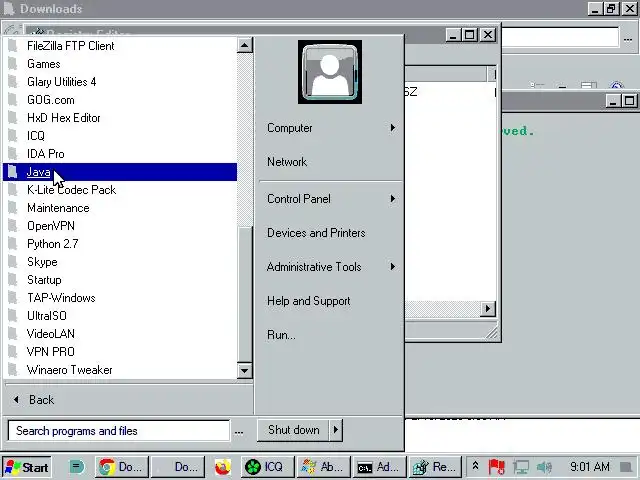Open the VideoLAN folder
640x480 pixels.
tap(120, 333)
